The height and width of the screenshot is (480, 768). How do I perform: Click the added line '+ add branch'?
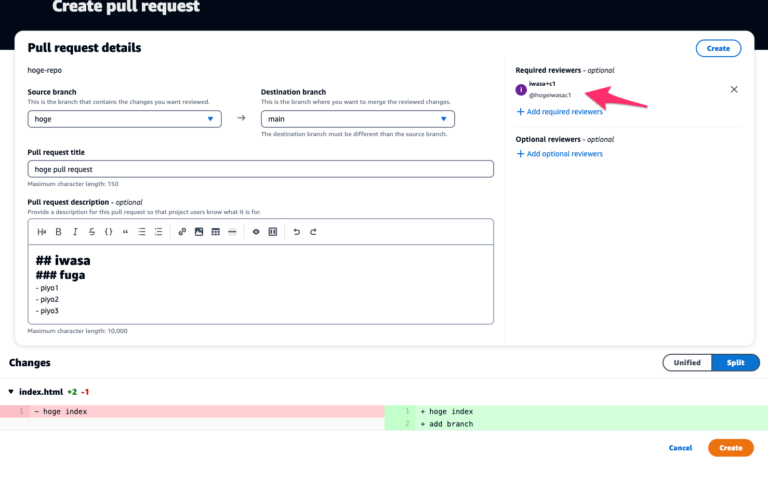[447, 424]
